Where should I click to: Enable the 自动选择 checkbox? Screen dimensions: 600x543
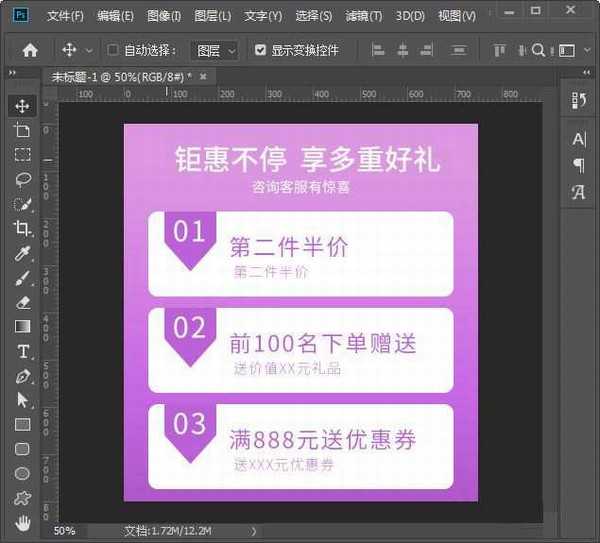click(113, 50)
